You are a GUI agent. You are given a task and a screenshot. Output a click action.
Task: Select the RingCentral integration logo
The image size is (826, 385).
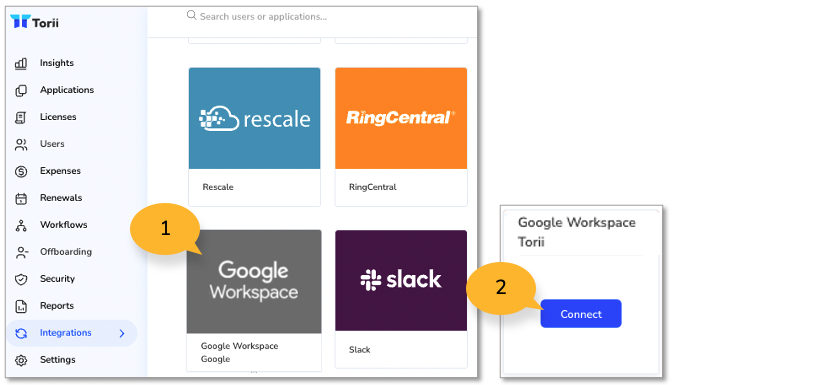pos(401,118)
